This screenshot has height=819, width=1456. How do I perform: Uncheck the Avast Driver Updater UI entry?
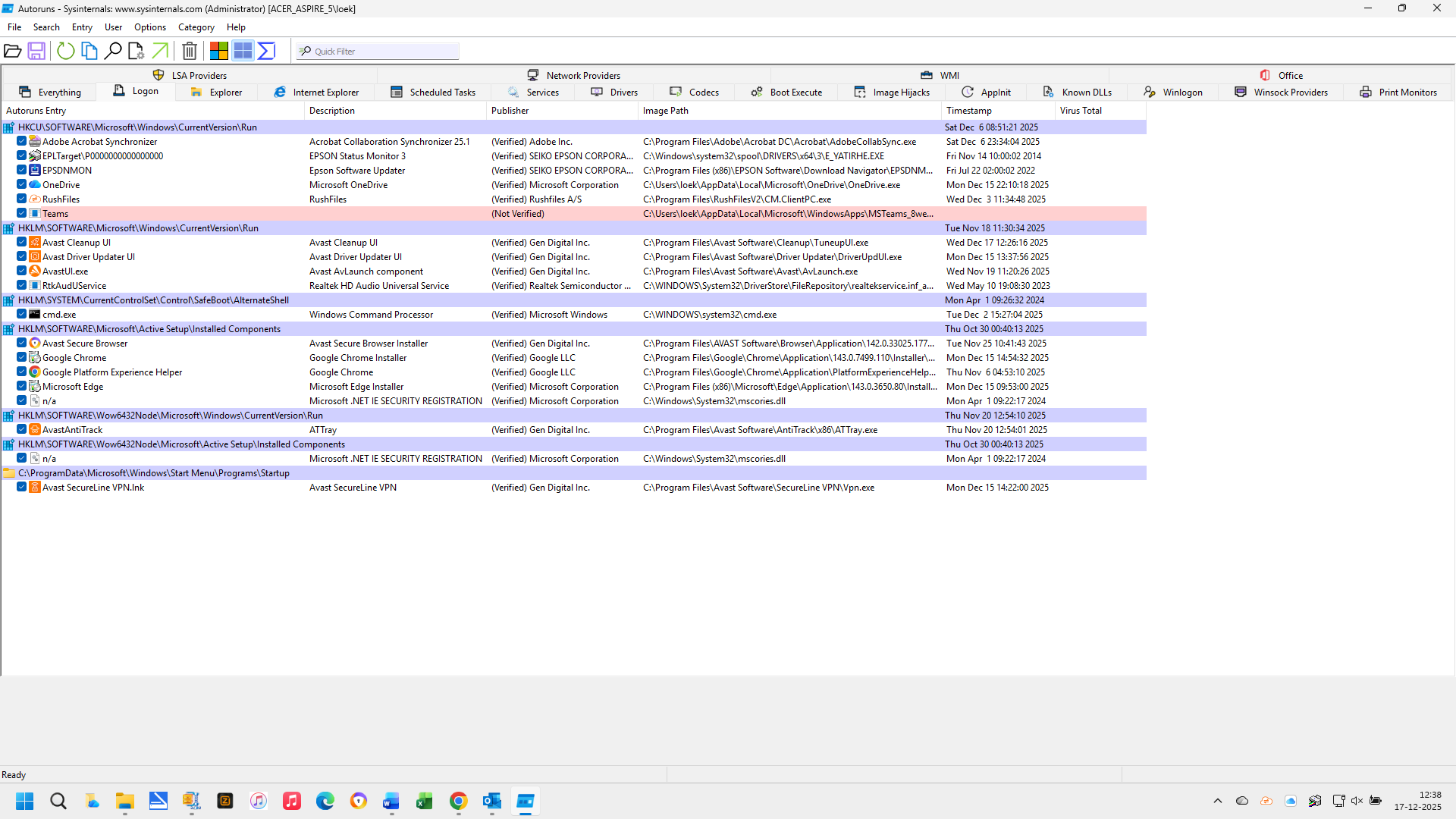(x=22, y=256)
